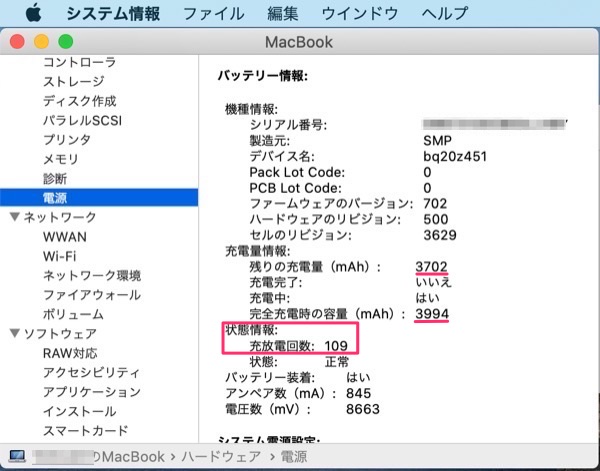This screenshot has height=471, width=600.
Task: Click the 状態 value 正常
Action: coord(337,362)
